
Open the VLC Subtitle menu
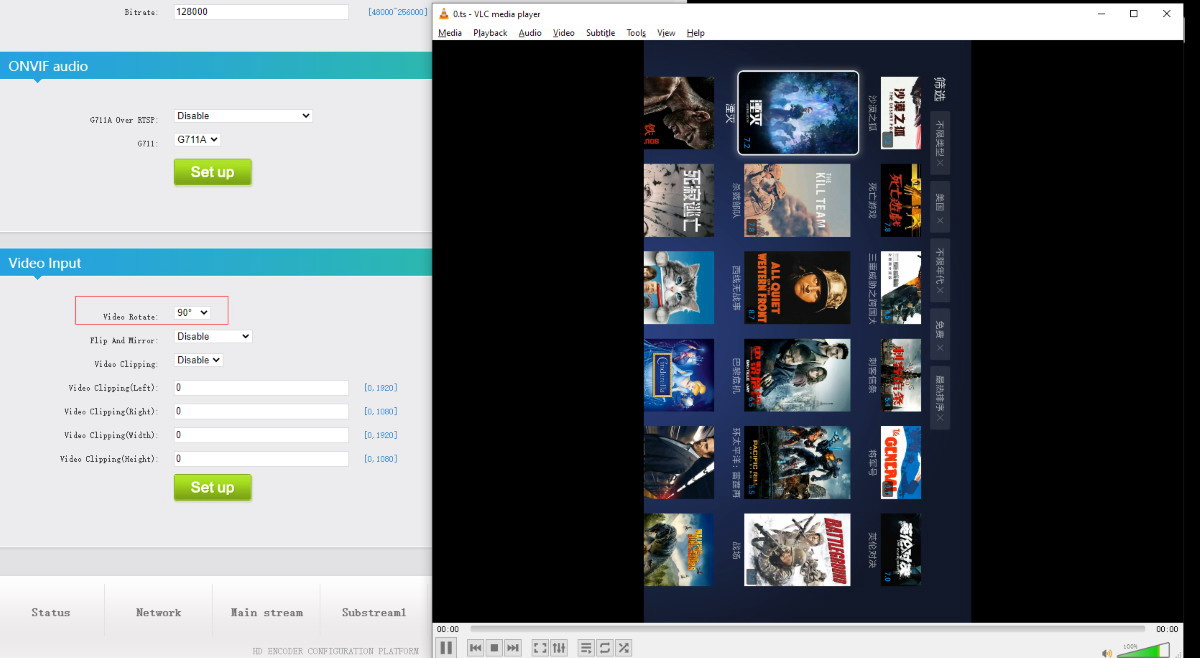coord(600,33)
